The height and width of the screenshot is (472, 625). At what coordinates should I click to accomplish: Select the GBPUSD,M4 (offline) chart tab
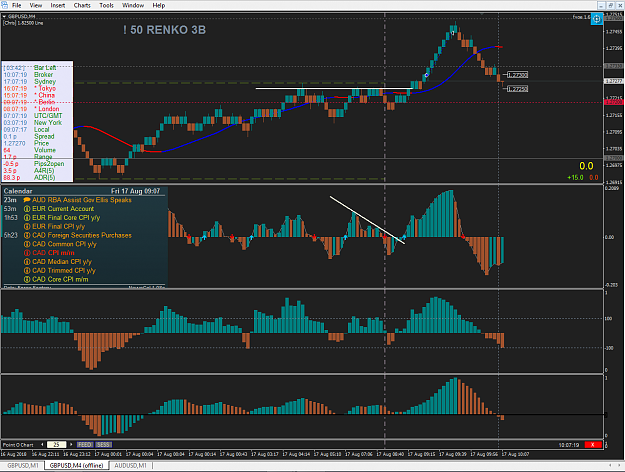pyautogui.click(x=76, y=465)
